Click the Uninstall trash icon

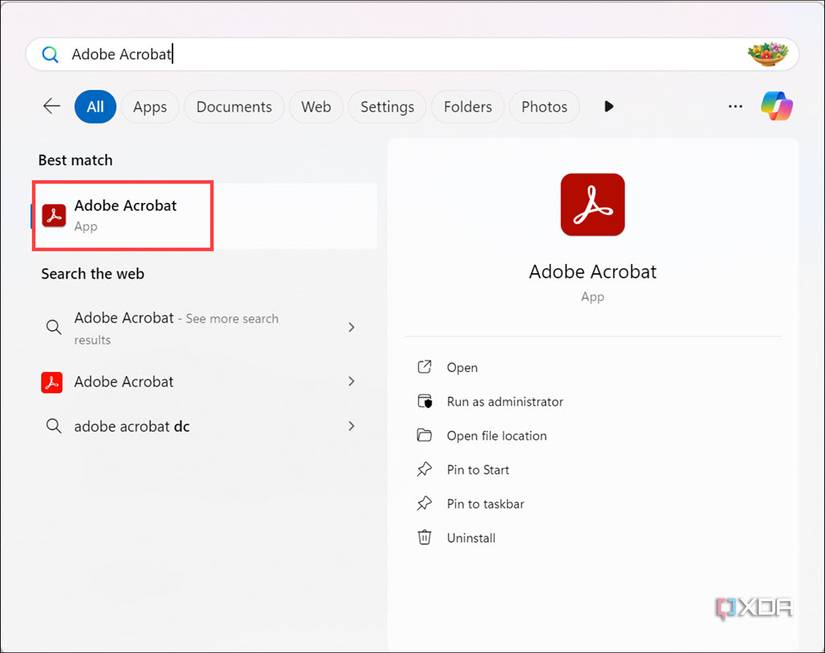[x=425, y=537]
